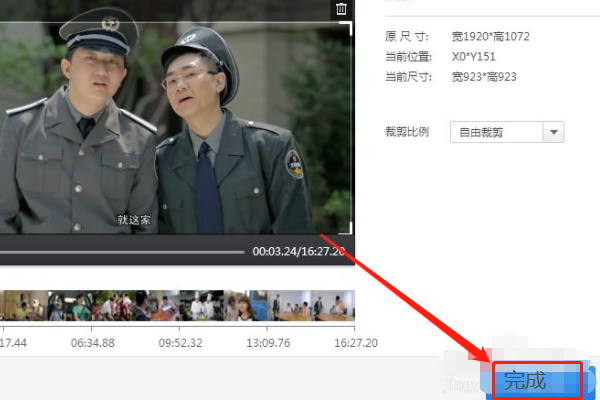Click the top-right crop corner handle
The image size is (600, 400).
coord(347,27)
